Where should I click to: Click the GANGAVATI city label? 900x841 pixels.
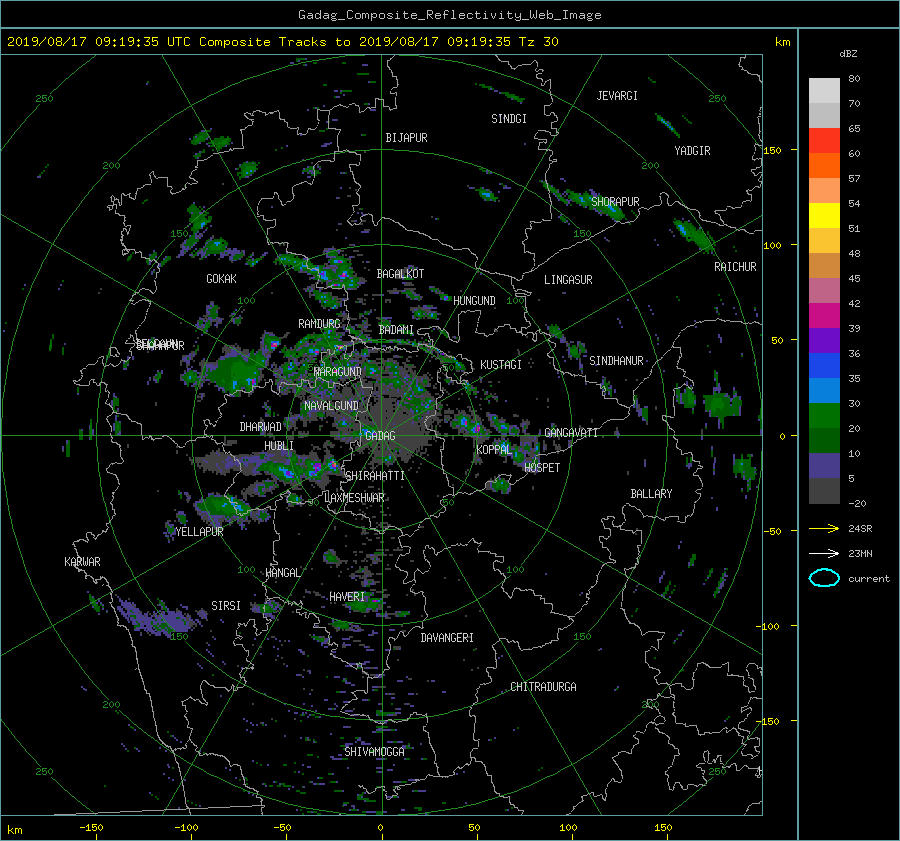(571, 433)
